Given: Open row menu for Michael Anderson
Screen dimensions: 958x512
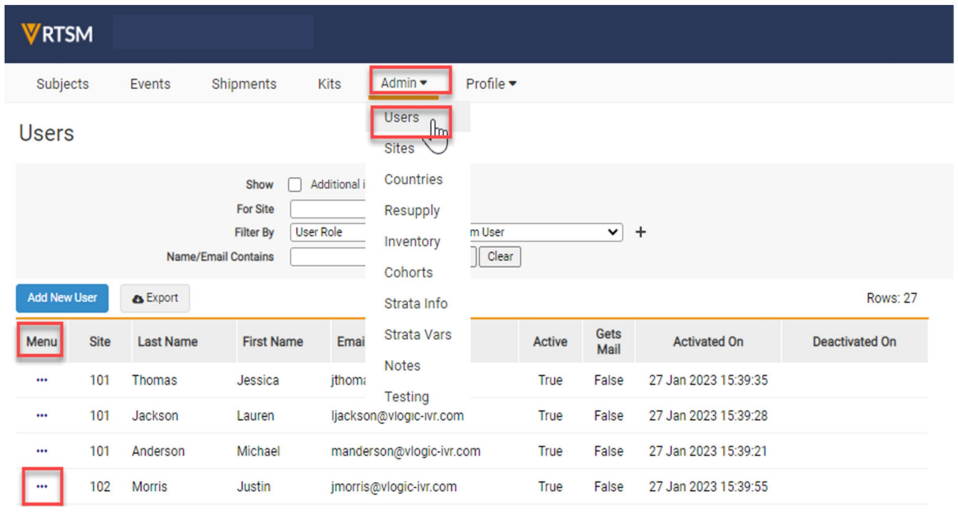Looking at the screenshot, I should click(x=42, y=451).
